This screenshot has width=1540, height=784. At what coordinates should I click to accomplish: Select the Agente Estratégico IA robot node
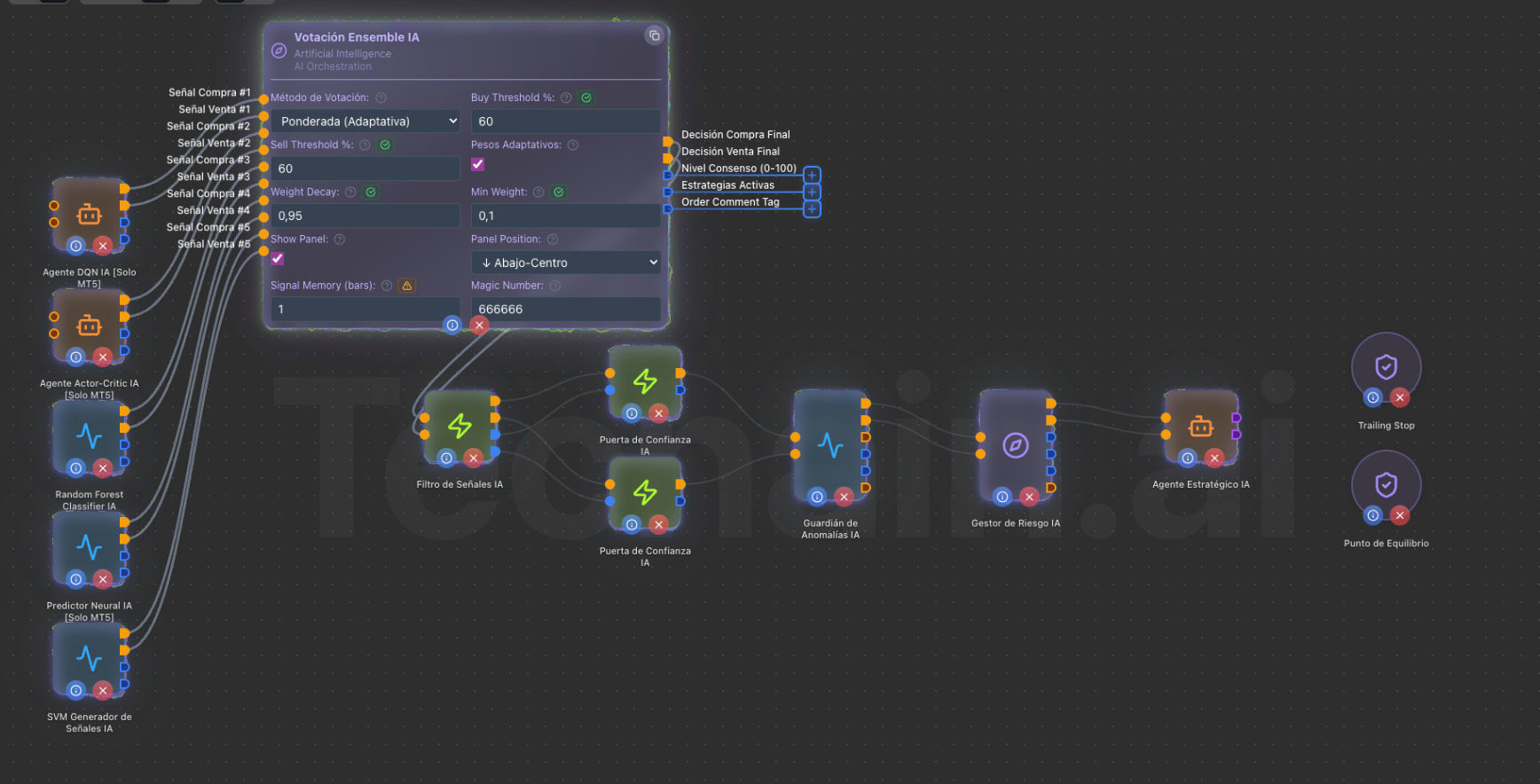tap(1200, 427)
